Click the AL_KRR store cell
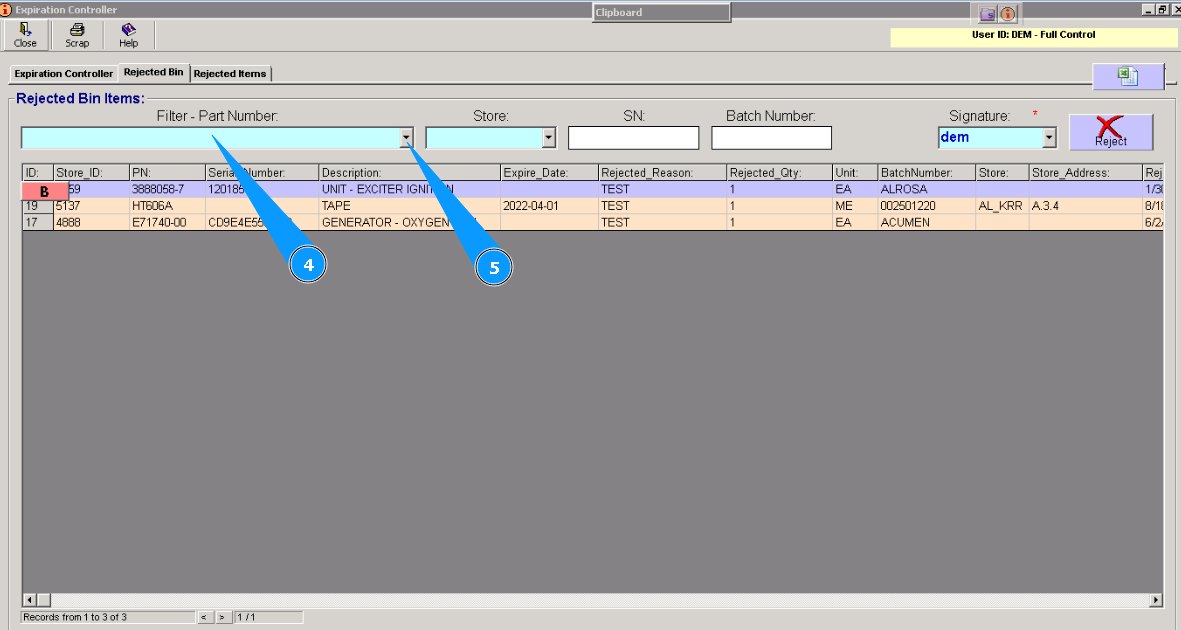 tap(1002, 206)
